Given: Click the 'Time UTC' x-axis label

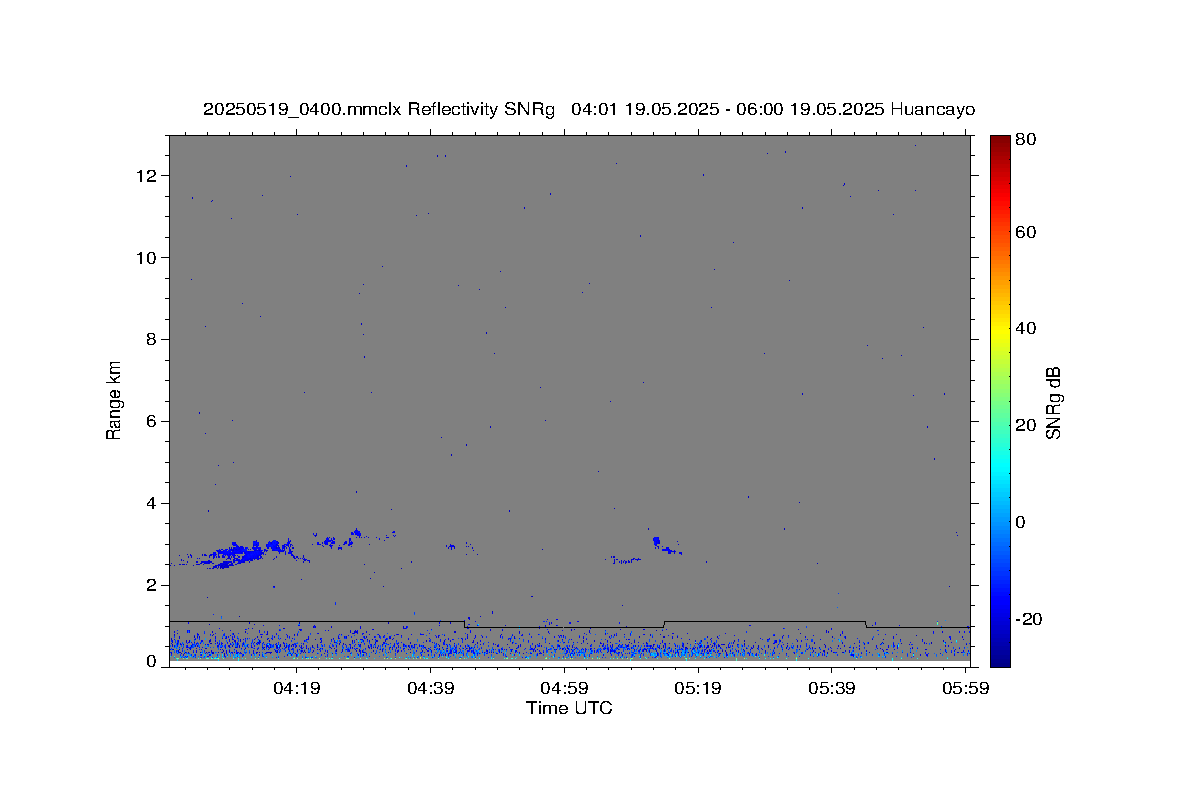Looking at the screenshot, I should pos(569,708).
